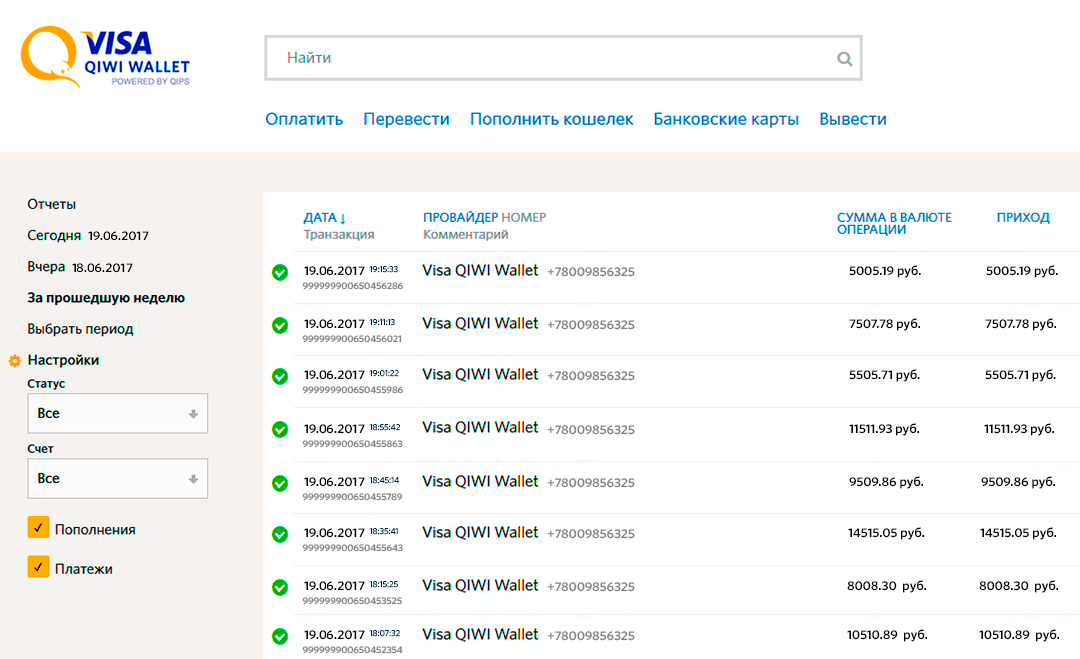Sort by ПРИХОД column header
The image size is (1080, 659).
pyautogui.click(x=1023, y=218)
